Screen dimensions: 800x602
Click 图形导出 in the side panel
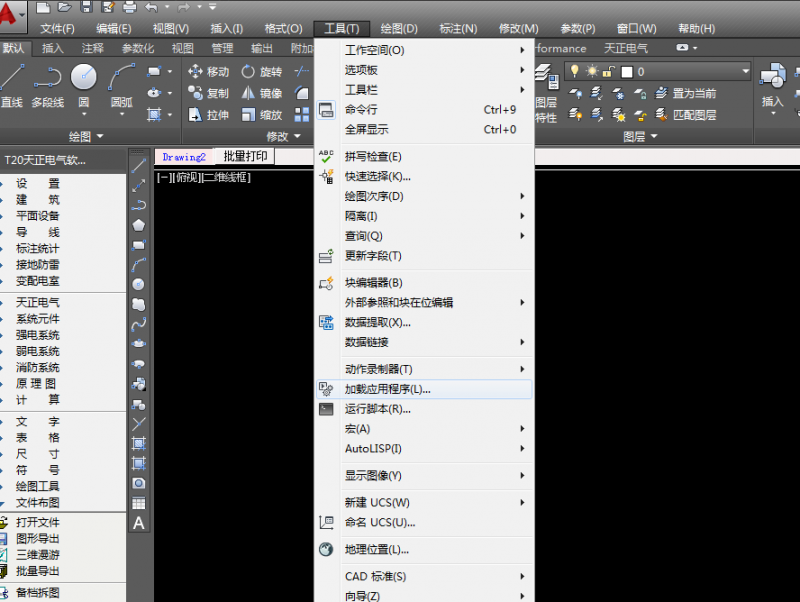tap(38, 538)
